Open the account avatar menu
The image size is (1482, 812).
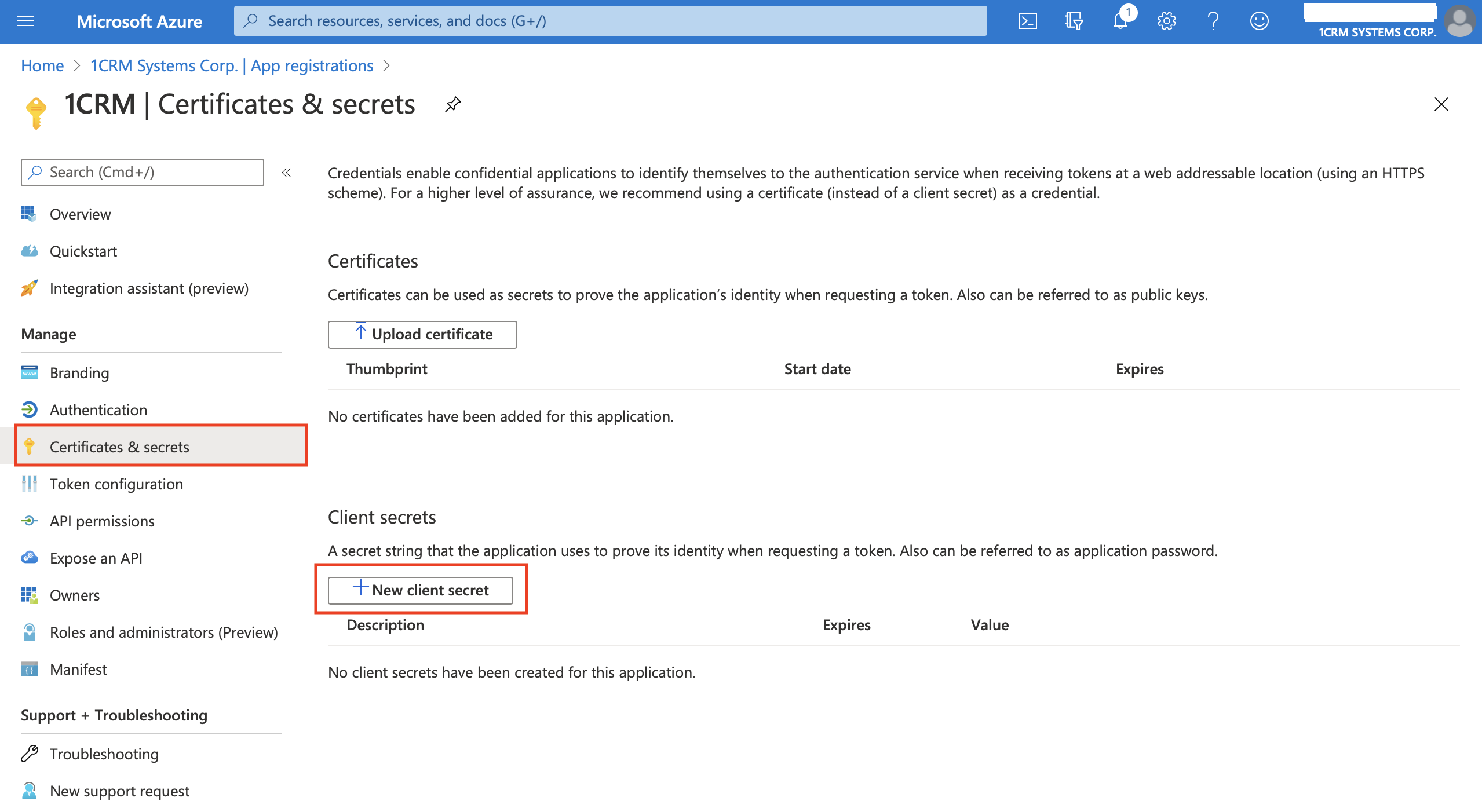(1459, 21)
